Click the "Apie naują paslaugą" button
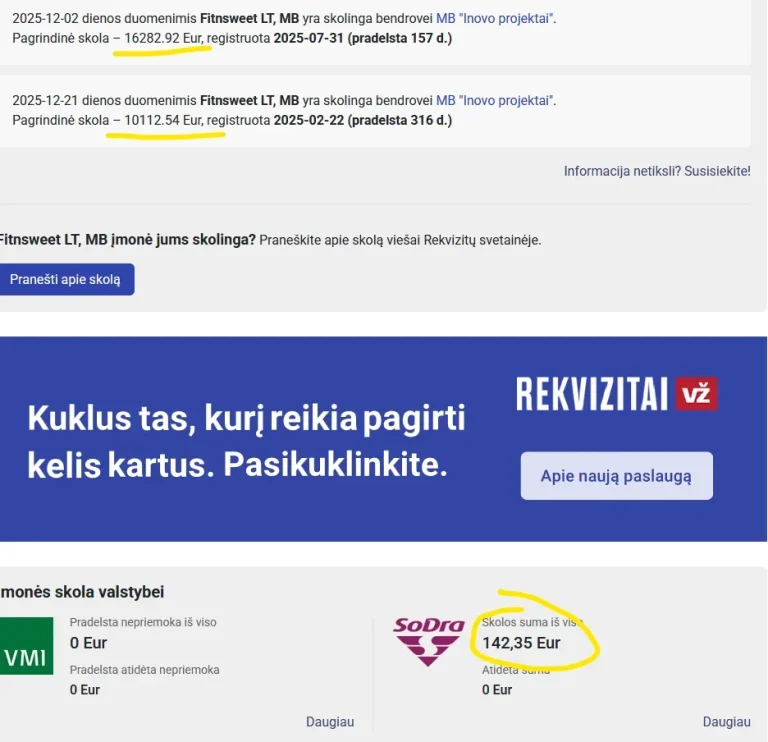 (x=617, y=476)
